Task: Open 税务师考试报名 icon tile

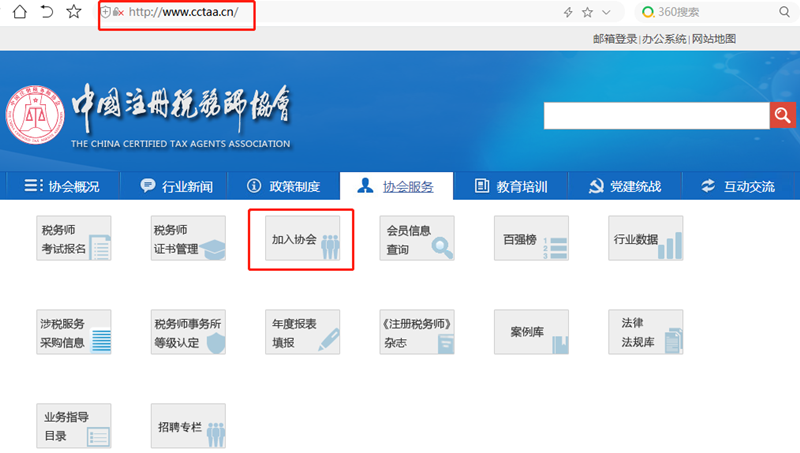Action: point(75,238)
